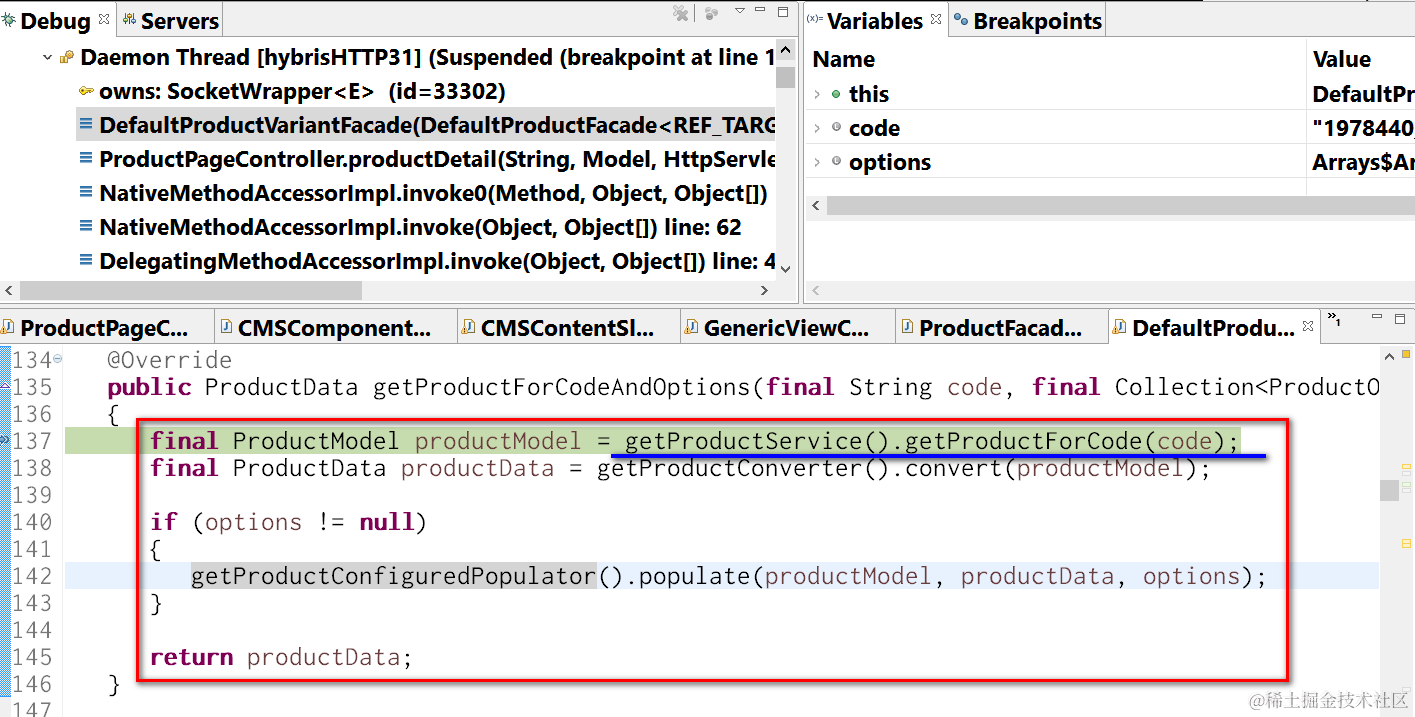Minimize the editor area
The height and width of the screenshot is (717, 1415).
pos(1375,318)
